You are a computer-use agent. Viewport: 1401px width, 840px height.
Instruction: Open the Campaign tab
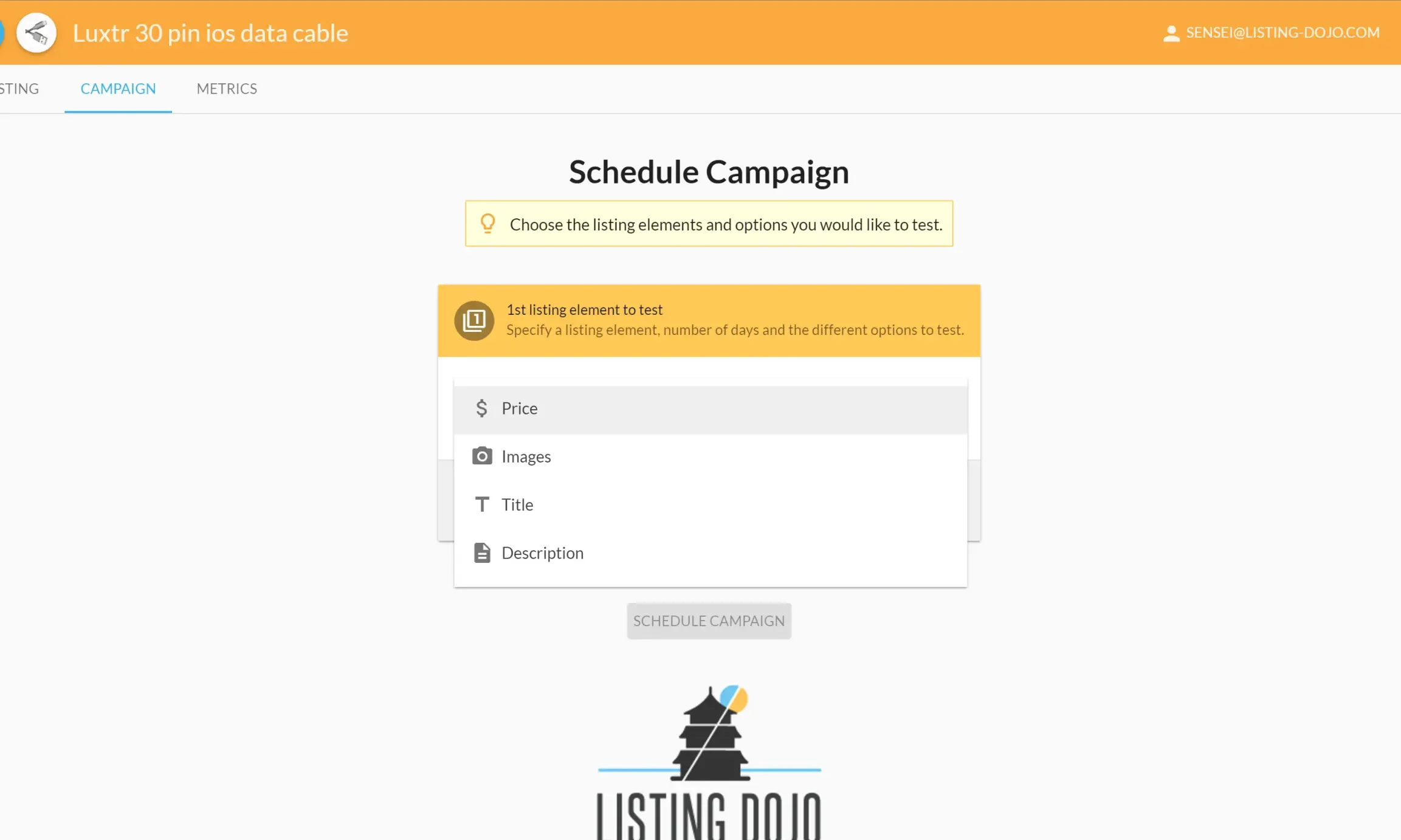pos(118,89)
